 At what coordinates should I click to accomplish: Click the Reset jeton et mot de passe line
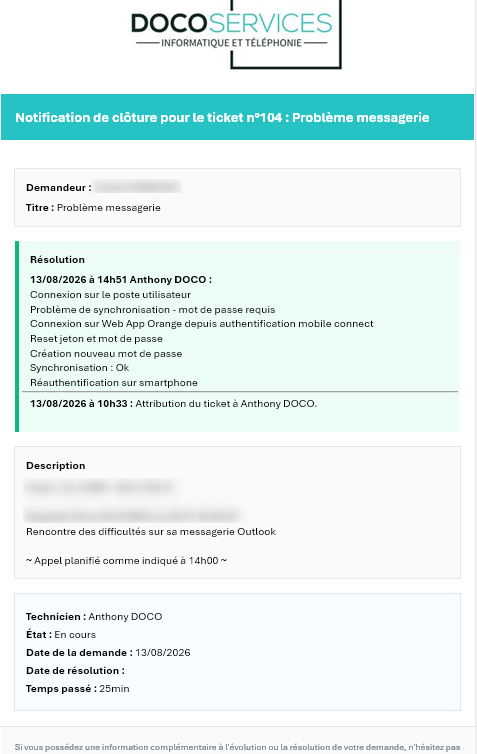(96, 339)
